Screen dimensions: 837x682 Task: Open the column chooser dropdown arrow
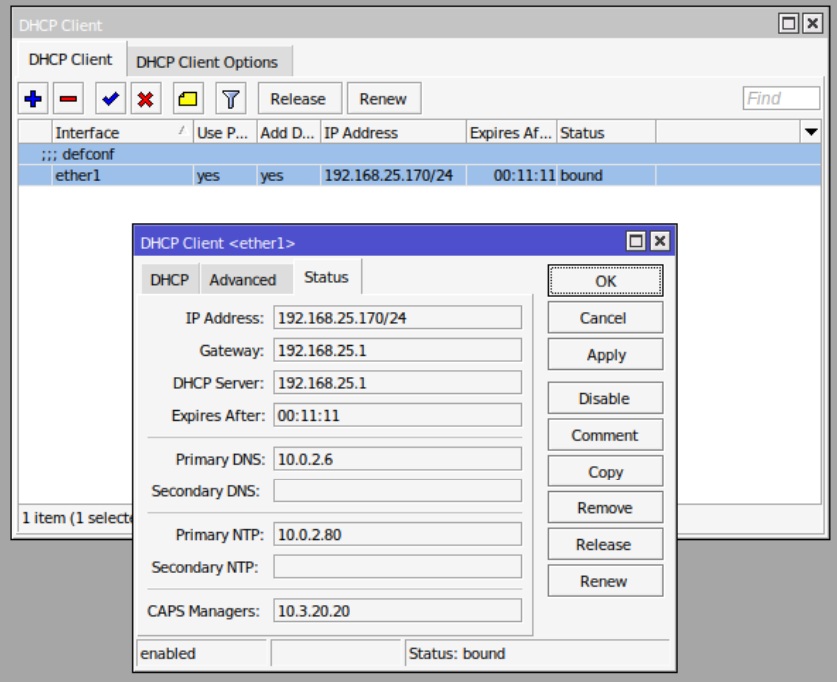tap(810, 132)
